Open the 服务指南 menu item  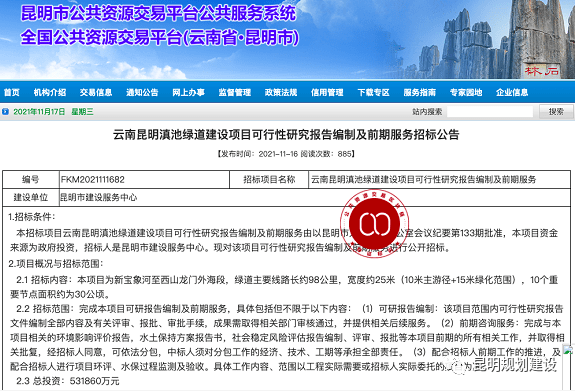pyautogui.click(x=420, y=92)
